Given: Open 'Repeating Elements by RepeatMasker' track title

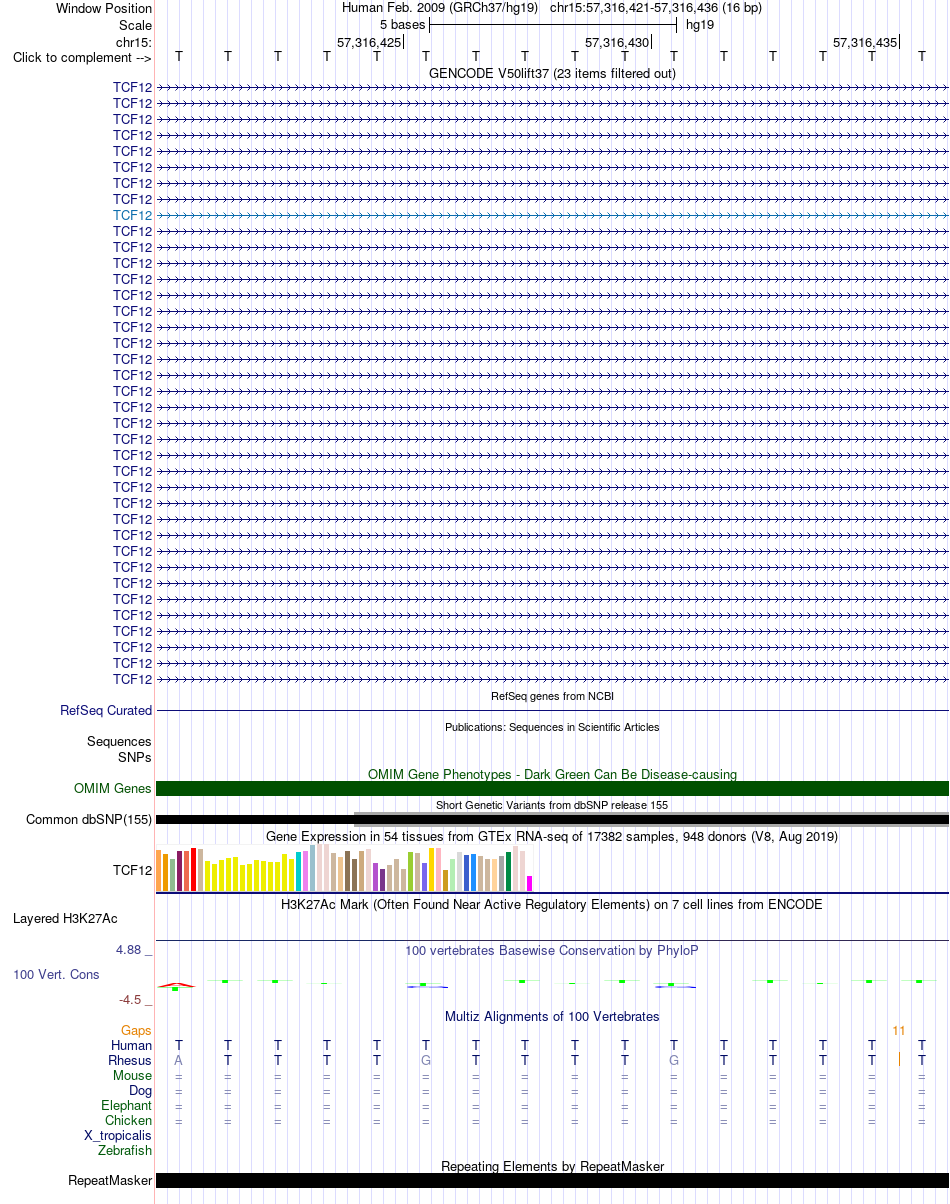Looking at the screenshot, I should click(552, 1166).
